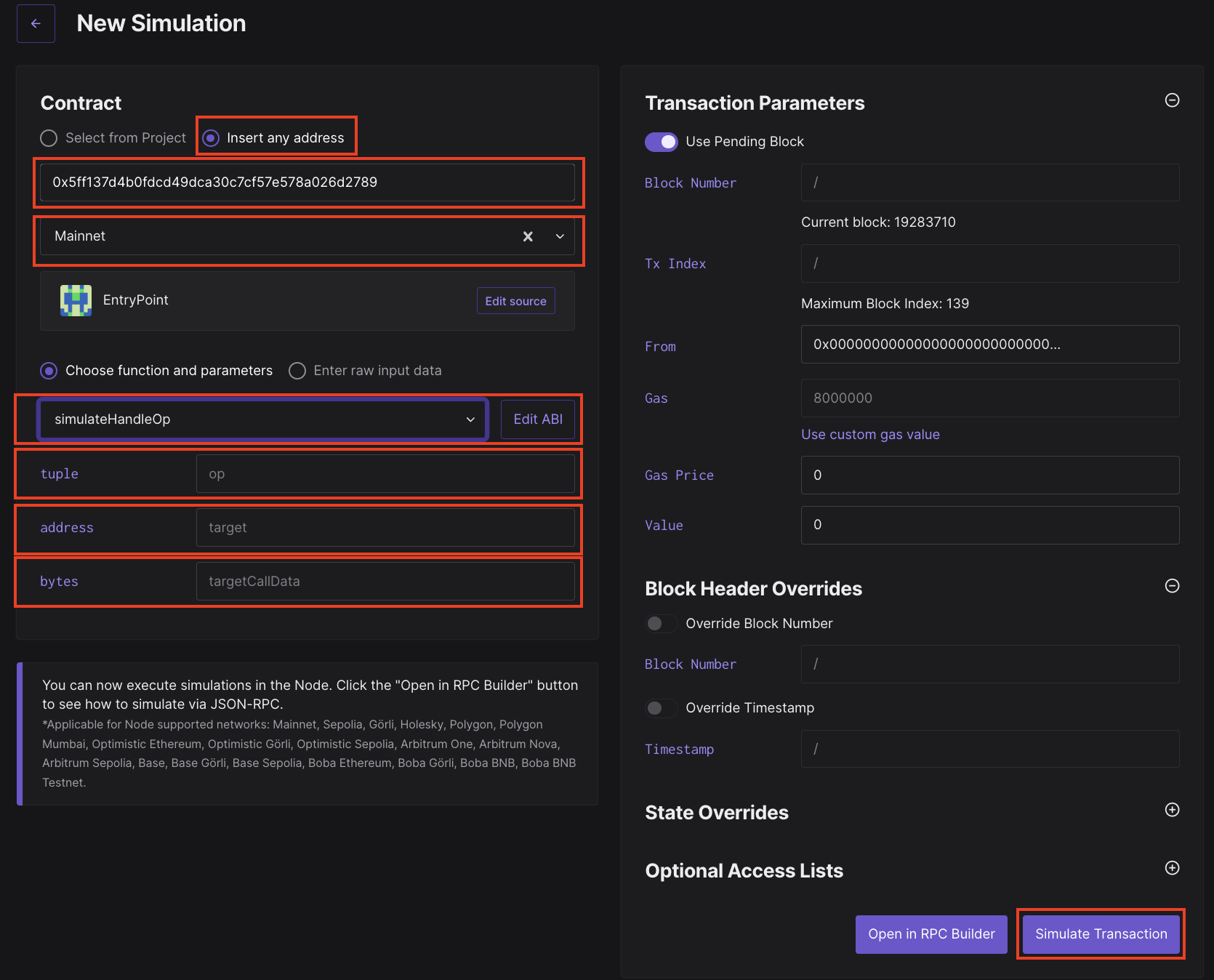This screenshot has height=980, width=1214.
Task: Click the Edit ABI button
Action: tap(538, 419)
